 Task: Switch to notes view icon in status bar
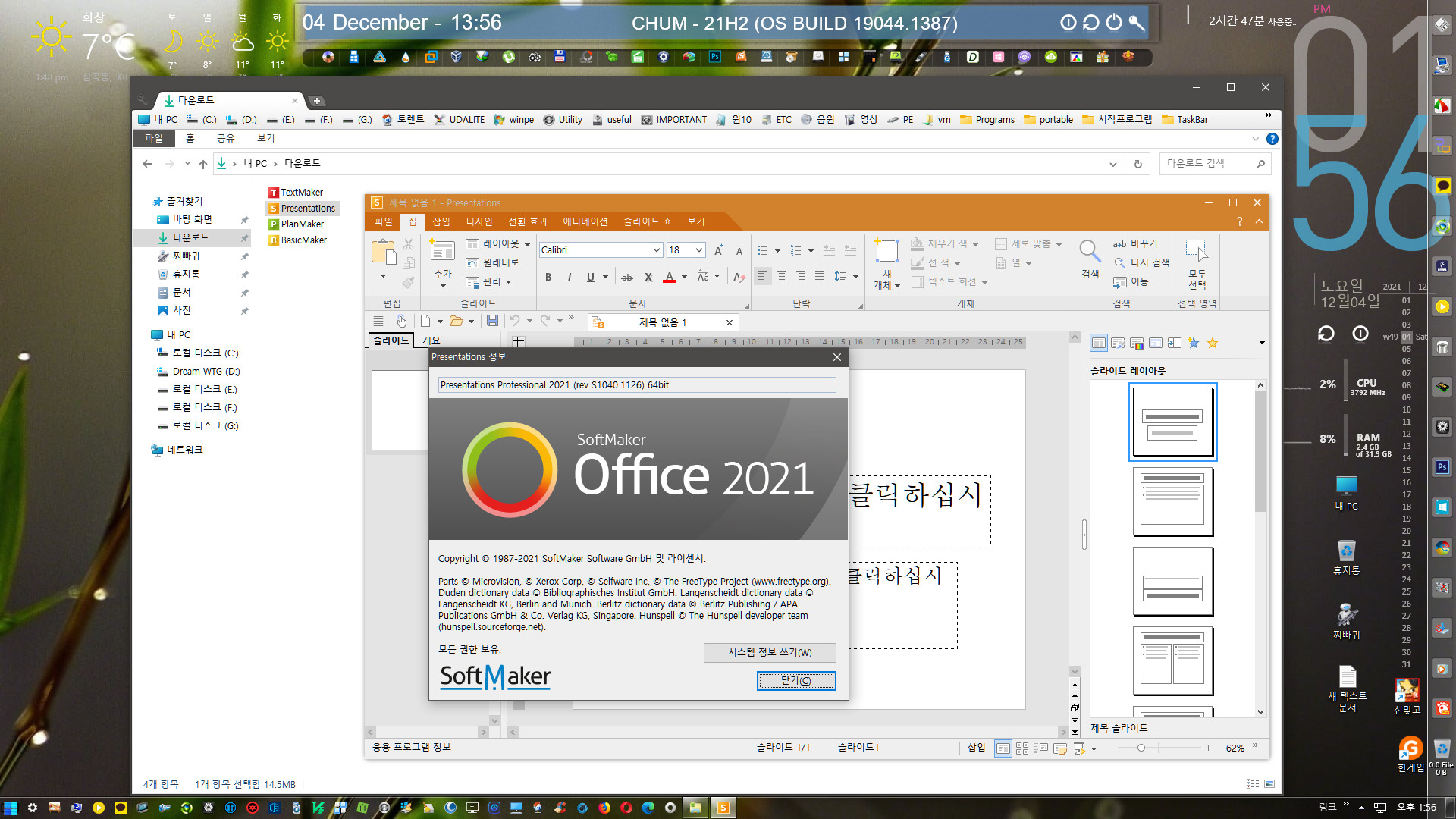[1060, 748]
